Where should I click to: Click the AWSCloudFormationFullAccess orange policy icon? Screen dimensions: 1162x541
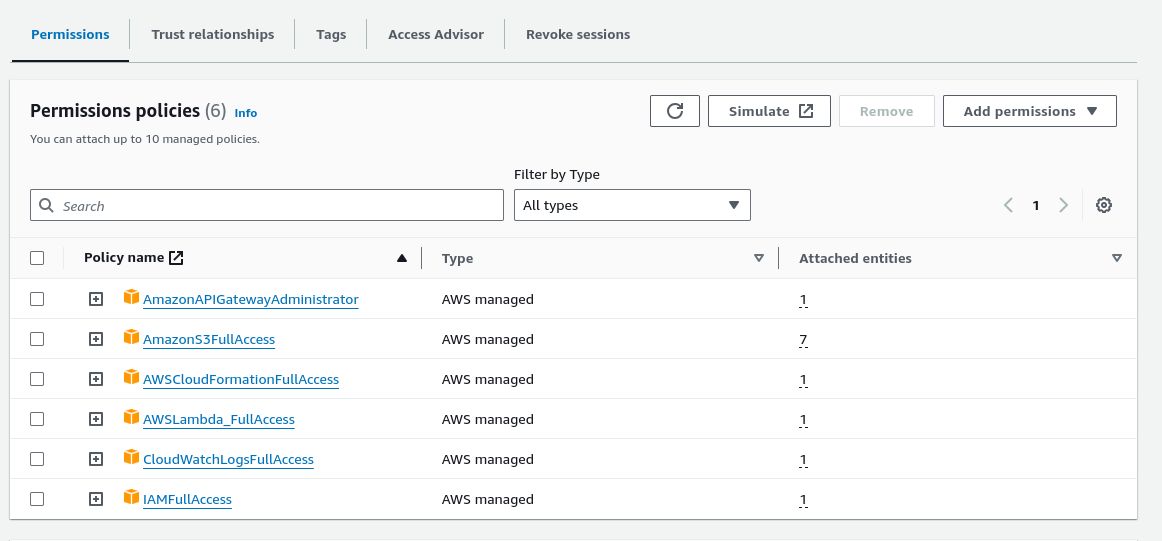(131, 377)
